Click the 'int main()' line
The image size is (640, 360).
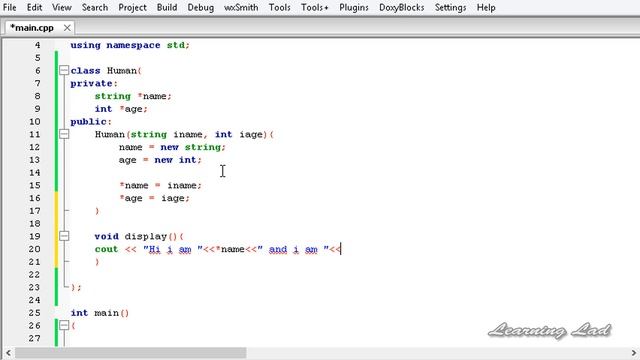coord(100,313)
